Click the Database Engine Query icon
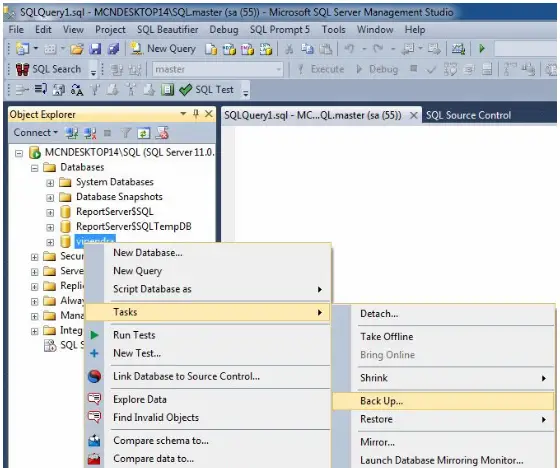Screen dimensions: 560x468 (211, 49)
